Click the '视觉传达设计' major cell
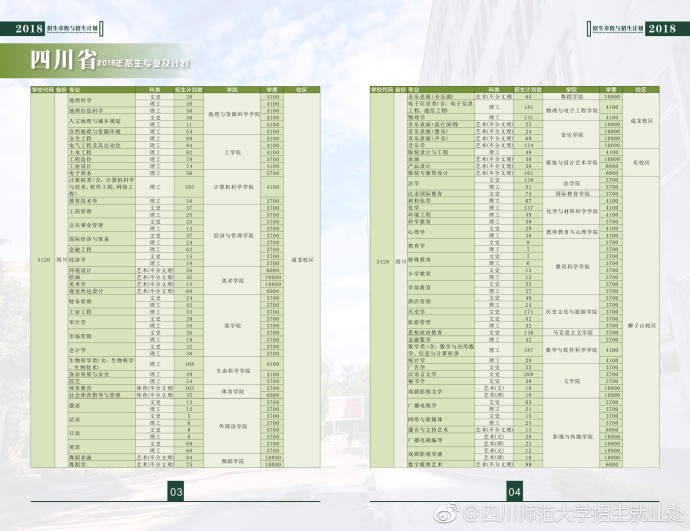Viewport: 690px width, 531px height. [102, 291]
